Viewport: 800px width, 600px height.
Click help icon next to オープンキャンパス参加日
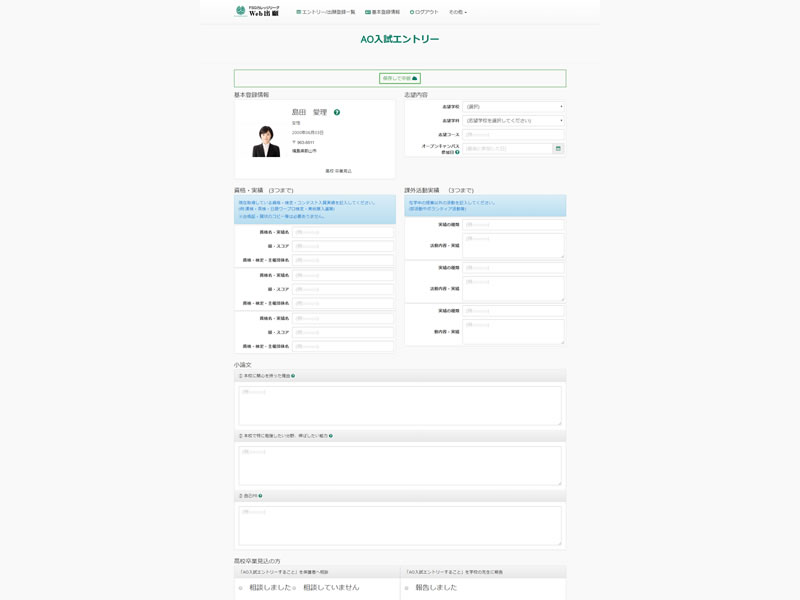tap(457, 152)
